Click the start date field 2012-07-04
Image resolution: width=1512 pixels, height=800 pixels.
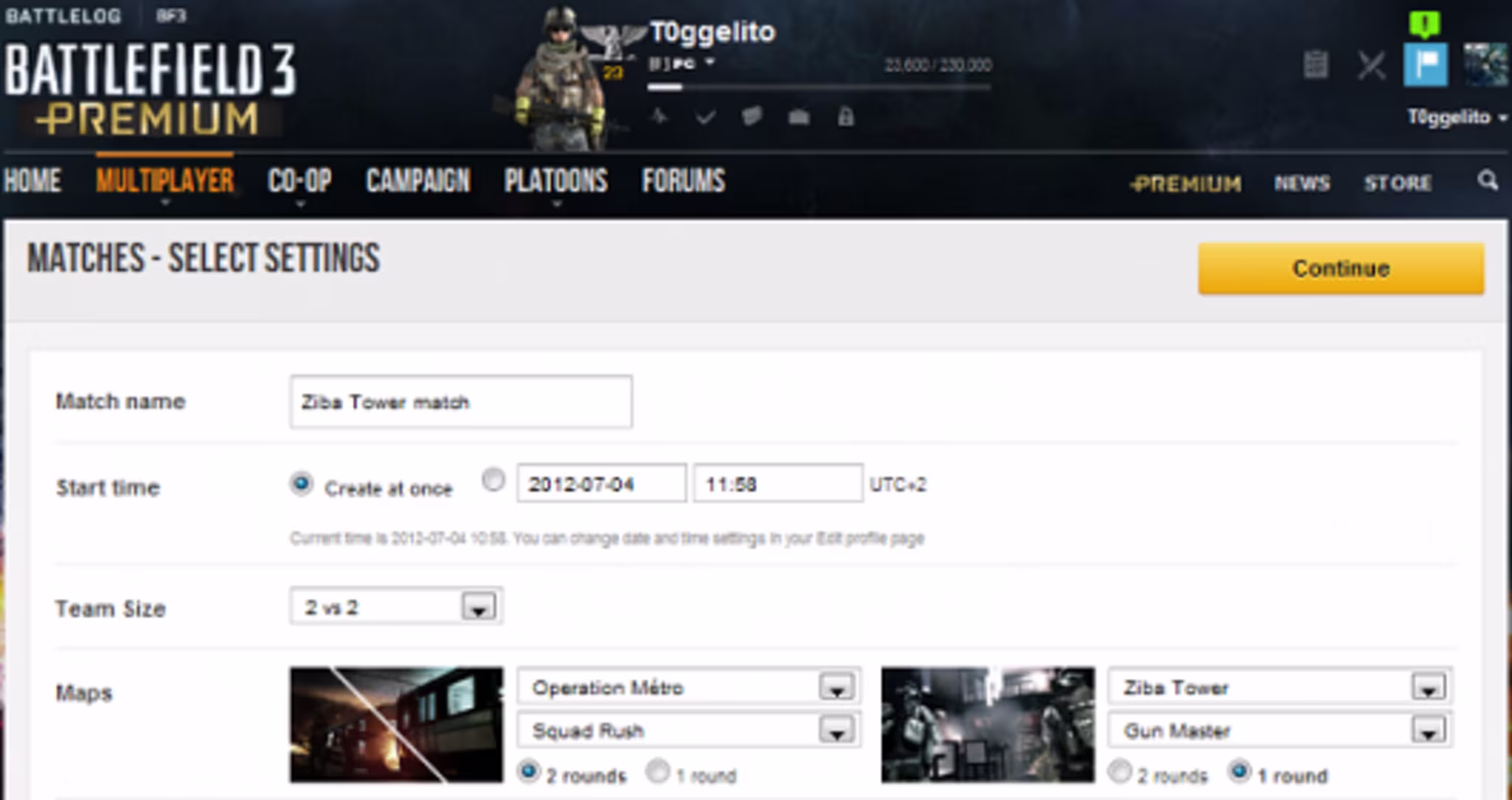tap(602, 483)
